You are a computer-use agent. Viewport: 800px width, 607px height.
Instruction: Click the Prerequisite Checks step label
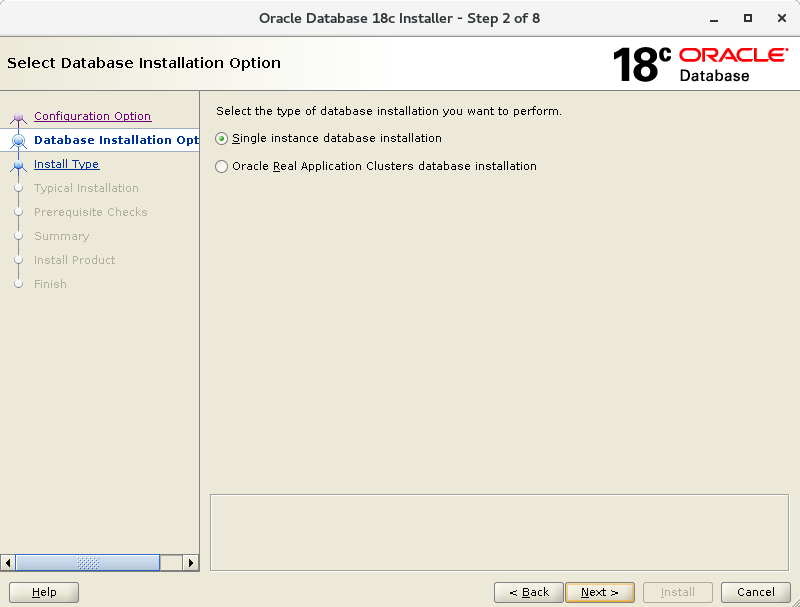90,212
